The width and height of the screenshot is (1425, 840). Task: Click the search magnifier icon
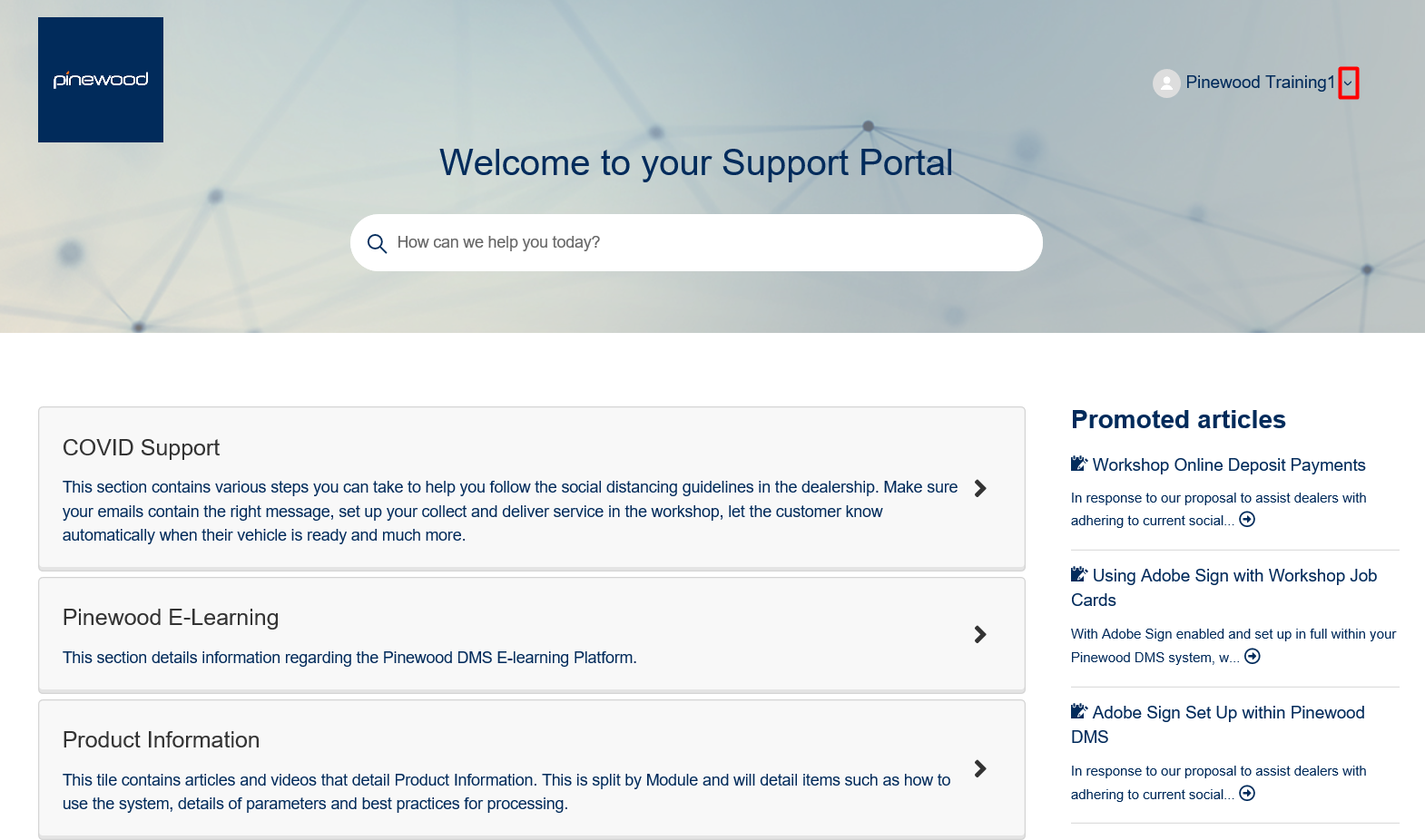(377, 243)
